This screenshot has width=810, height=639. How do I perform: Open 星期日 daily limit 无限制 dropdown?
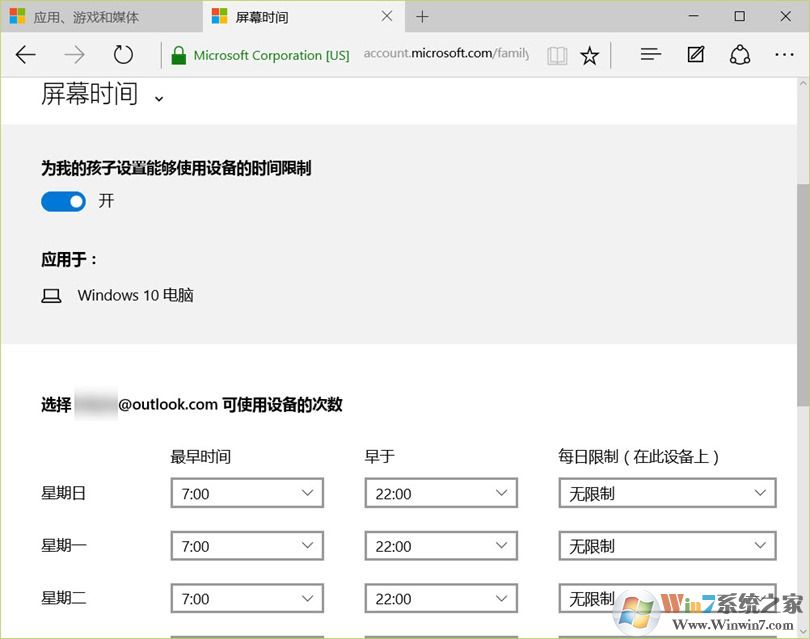pos(667,493)
